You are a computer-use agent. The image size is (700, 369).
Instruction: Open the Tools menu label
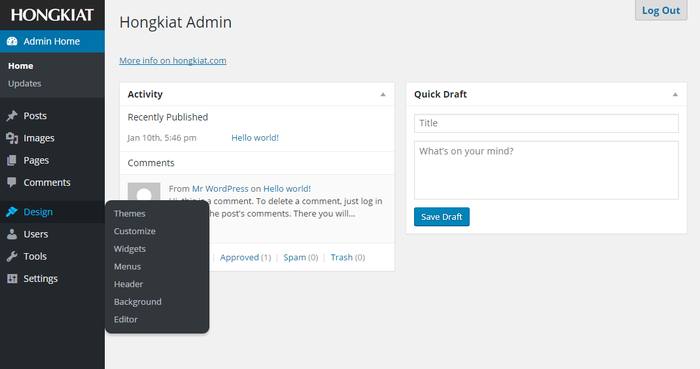coord(35,256)
